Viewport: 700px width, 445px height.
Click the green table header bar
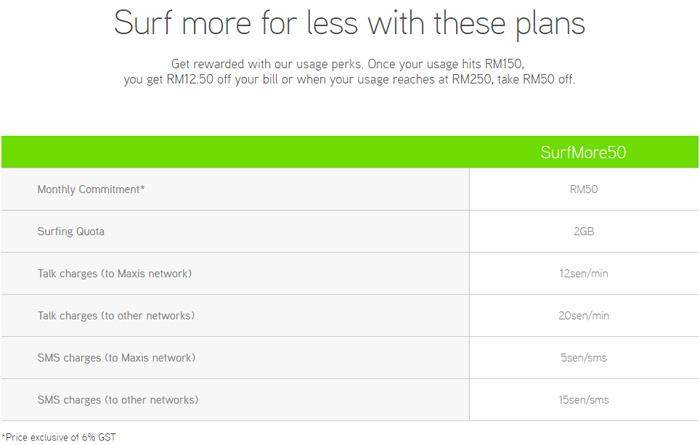coord(350,152)
